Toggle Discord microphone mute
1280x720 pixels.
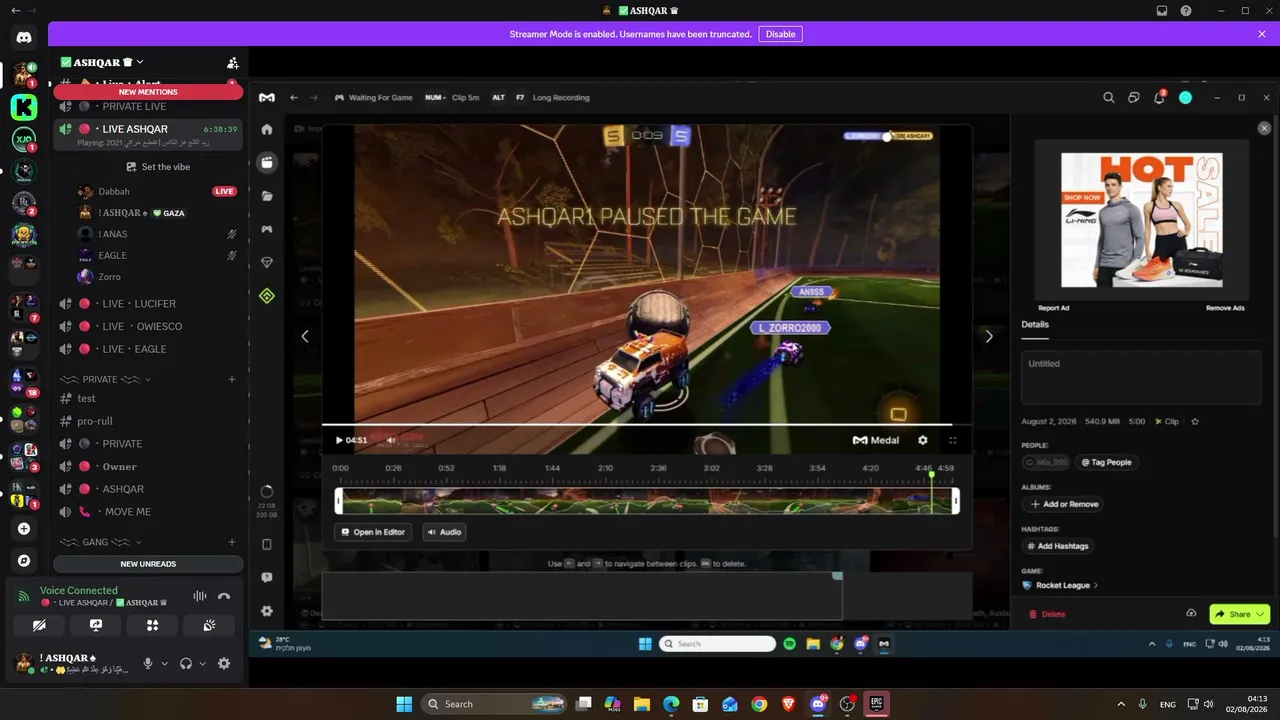[148, 663]
